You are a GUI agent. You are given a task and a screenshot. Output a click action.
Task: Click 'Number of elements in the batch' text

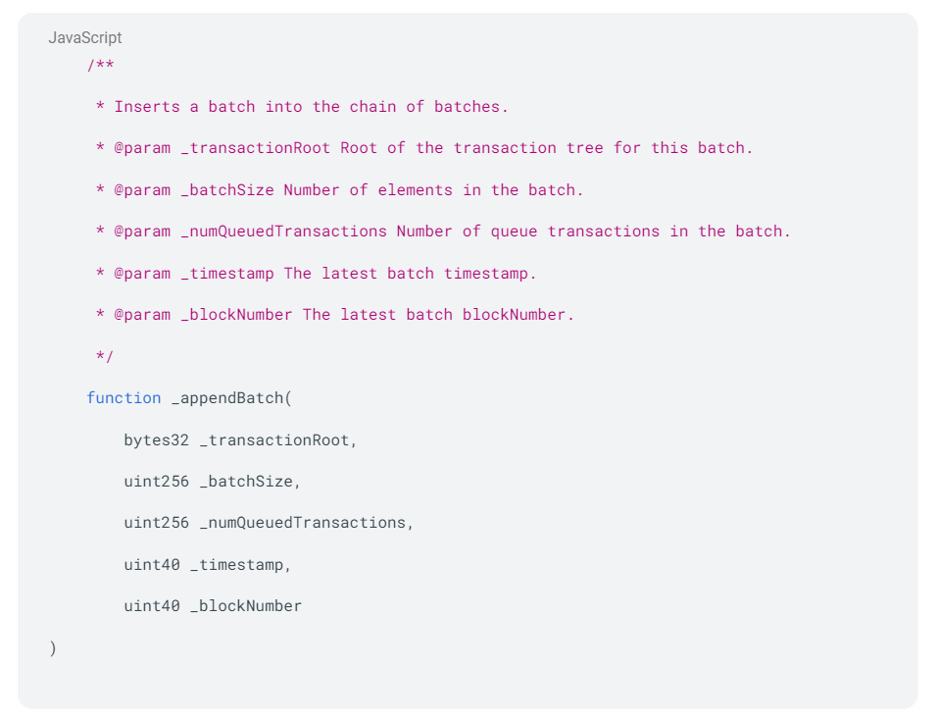click(433, 190)
